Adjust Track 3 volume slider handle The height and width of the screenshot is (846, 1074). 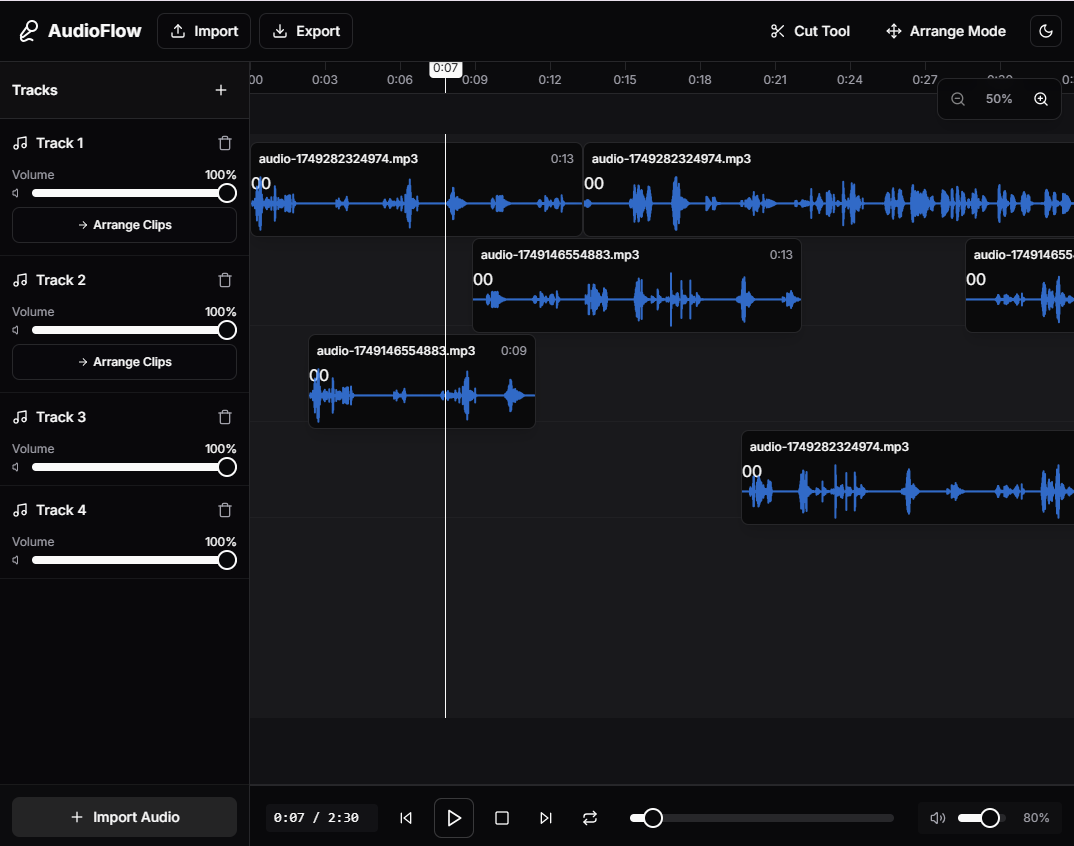pyautogui.click(x=227, y=467)
